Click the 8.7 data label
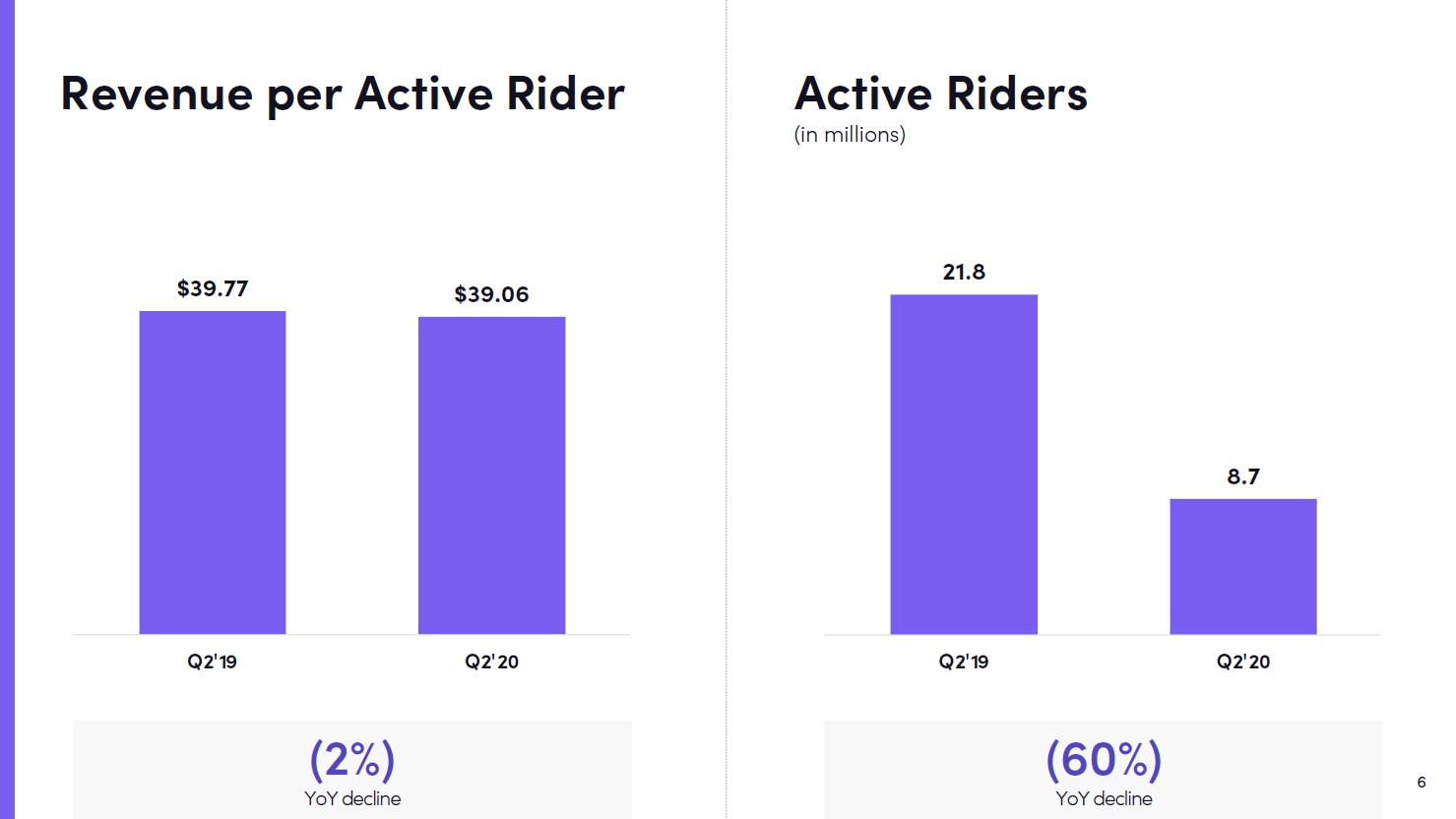Screen dimensions: 1456x819 1242,476
